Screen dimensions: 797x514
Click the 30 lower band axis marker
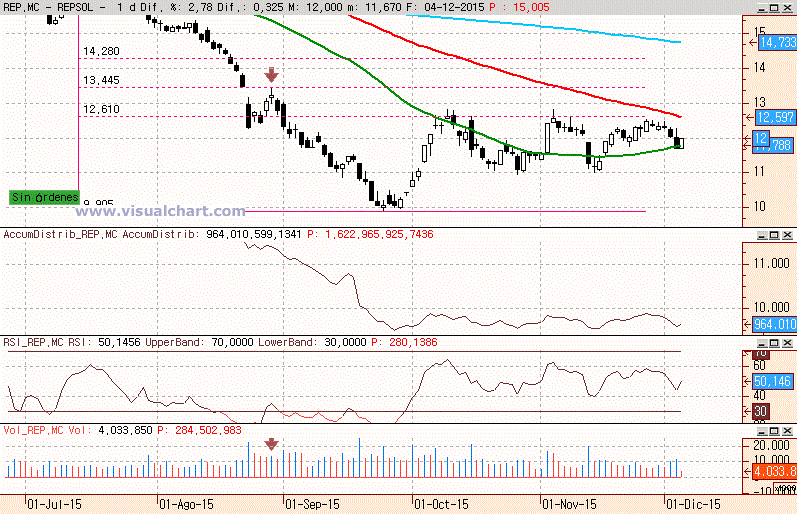[x=760, y=411]
